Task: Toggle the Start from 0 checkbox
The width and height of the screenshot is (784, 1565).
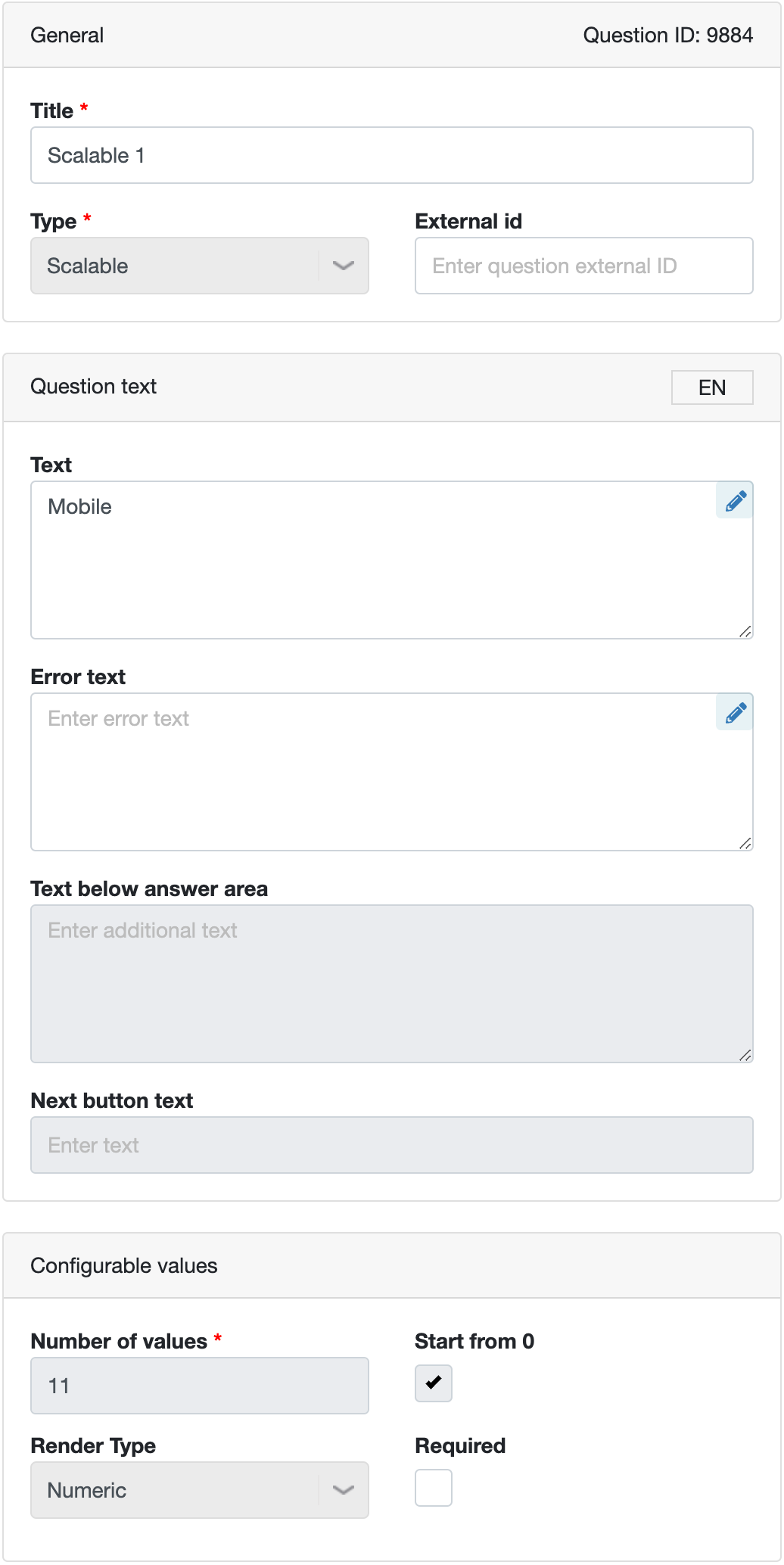Action: tap(434, 1383)
